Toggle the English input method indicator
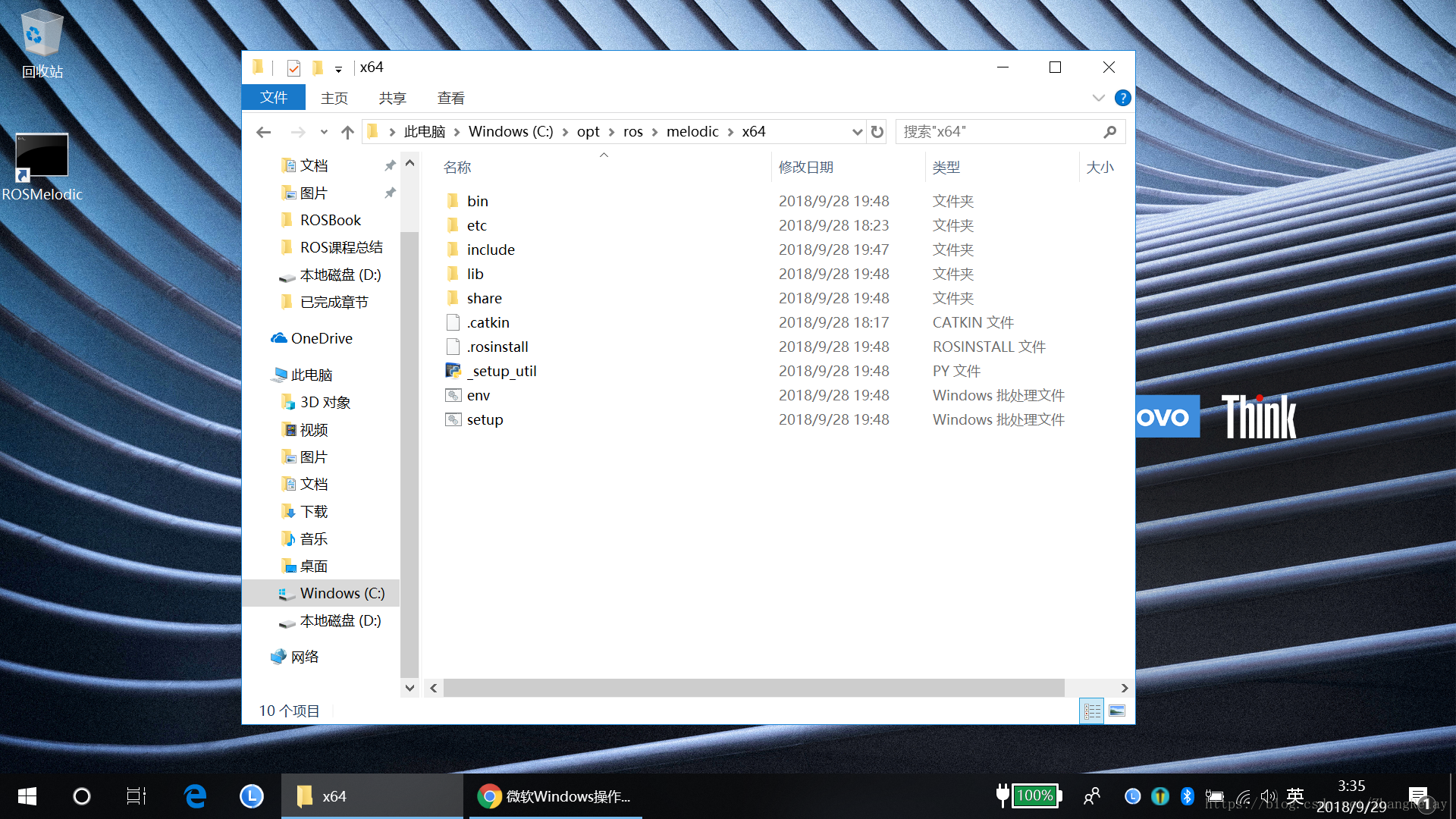The width and height of the screenshot is (1456, 819). (x=1295, y=795)
